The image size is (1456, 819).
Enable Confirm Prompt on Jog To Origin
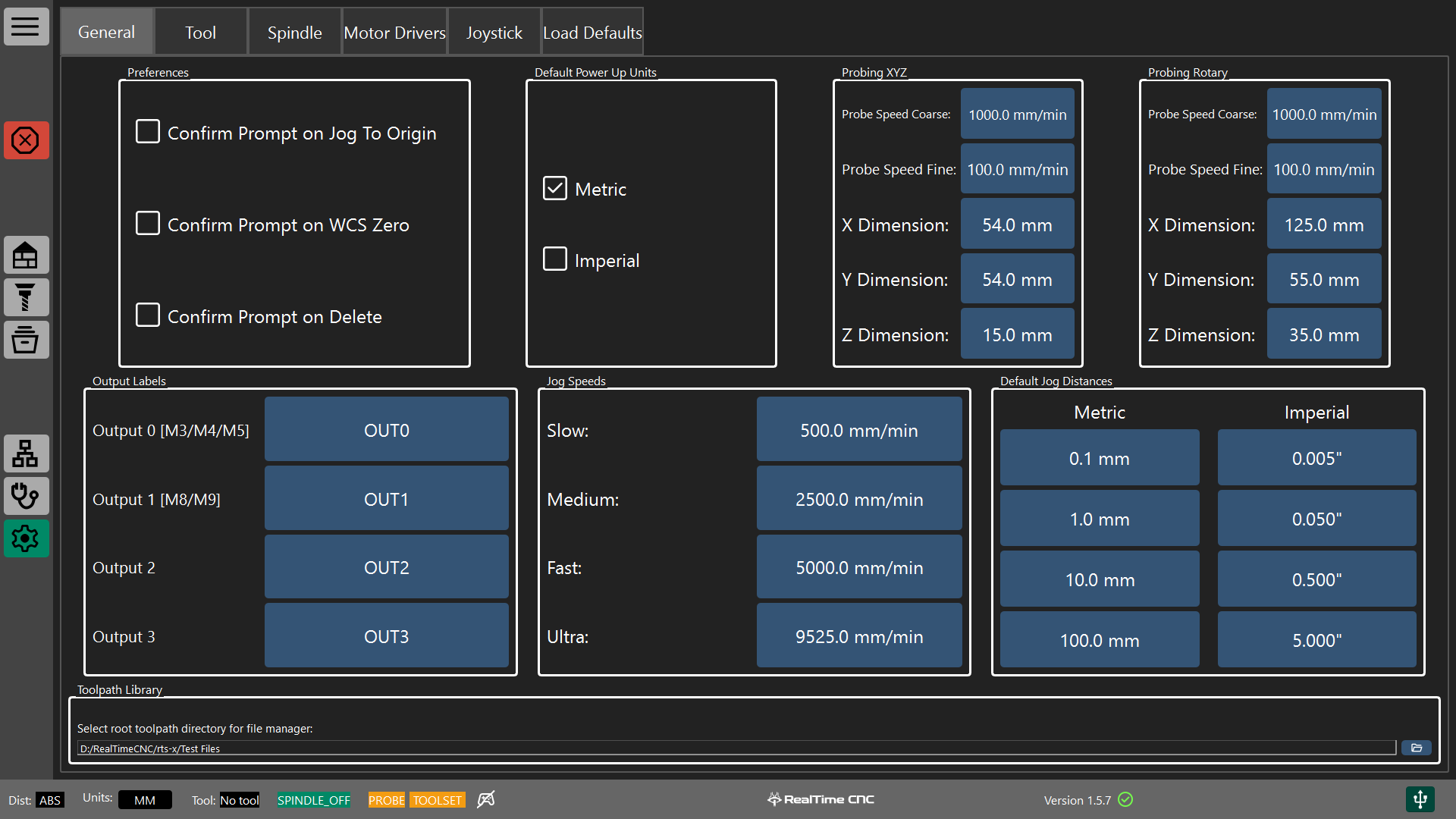pos(148,132)
